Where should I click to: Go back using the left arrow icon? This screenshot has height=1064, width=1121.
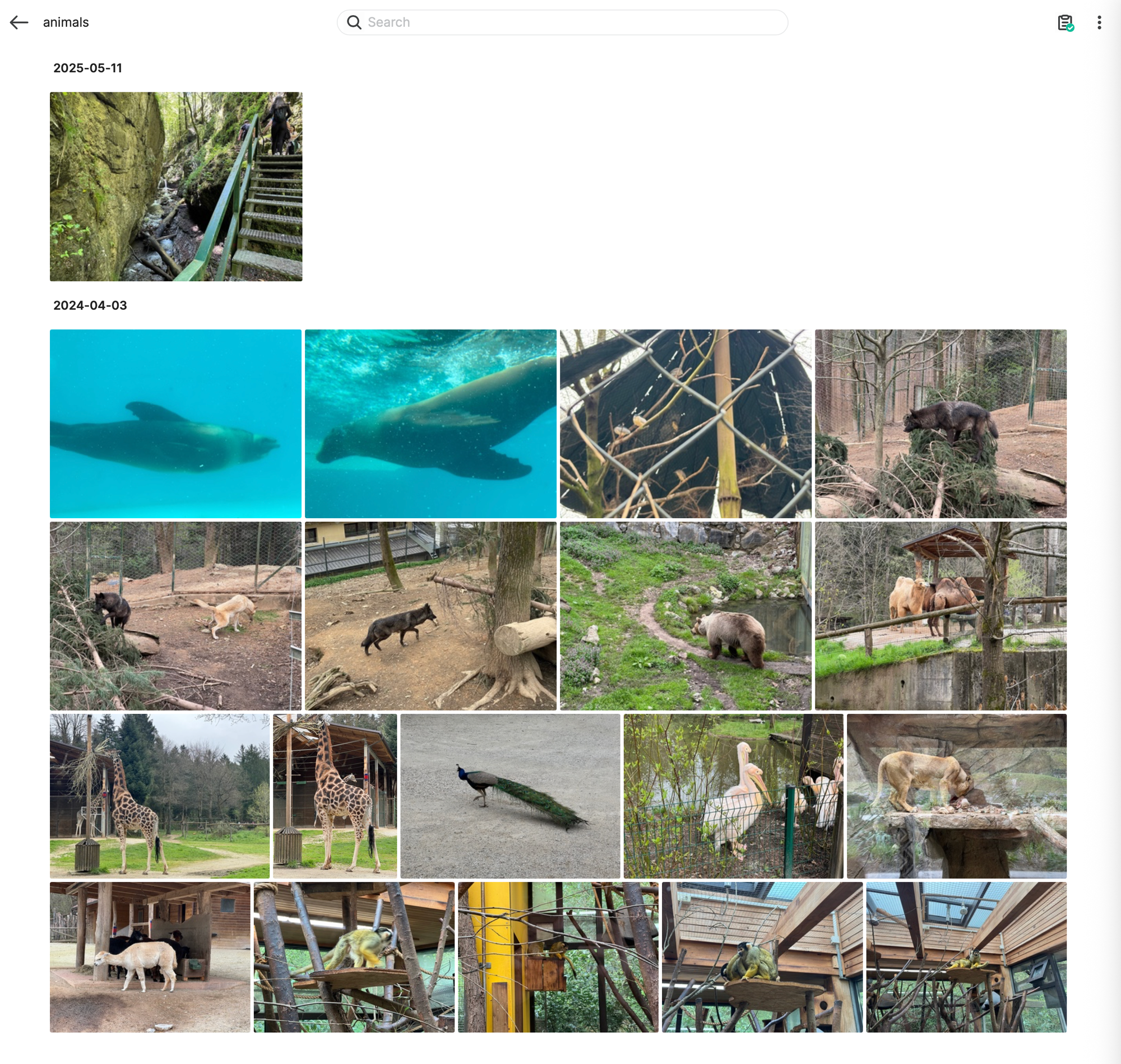pyautogui.click(x=18, y=22)
